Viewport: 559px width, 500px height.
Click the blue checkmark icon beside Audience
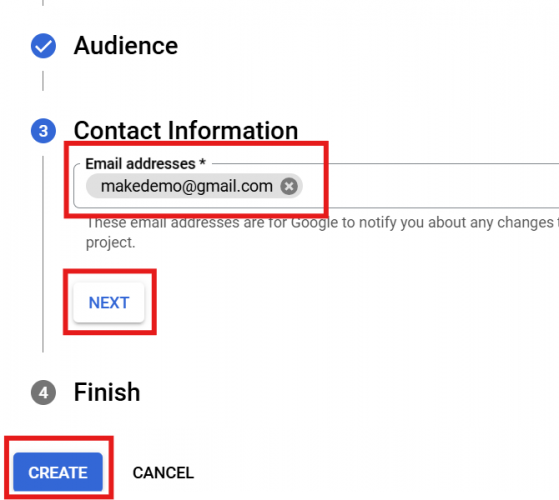coord(43,46)
